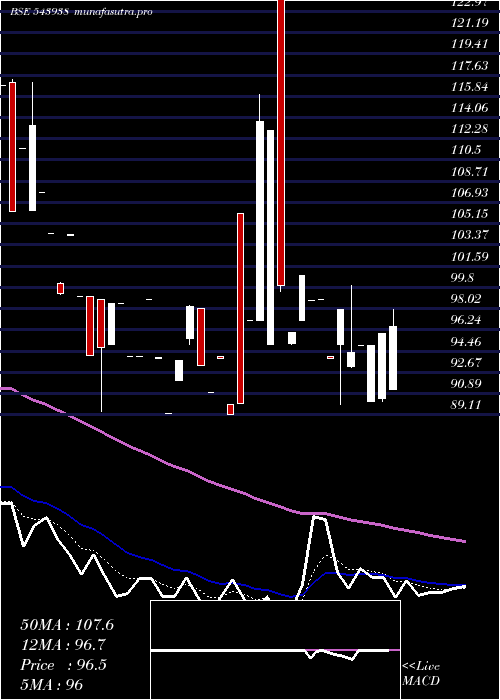This screenshot has height=700, width=500.
Task: Click the 12MA : 96.7 readout
Action: (x=63, y=645)
